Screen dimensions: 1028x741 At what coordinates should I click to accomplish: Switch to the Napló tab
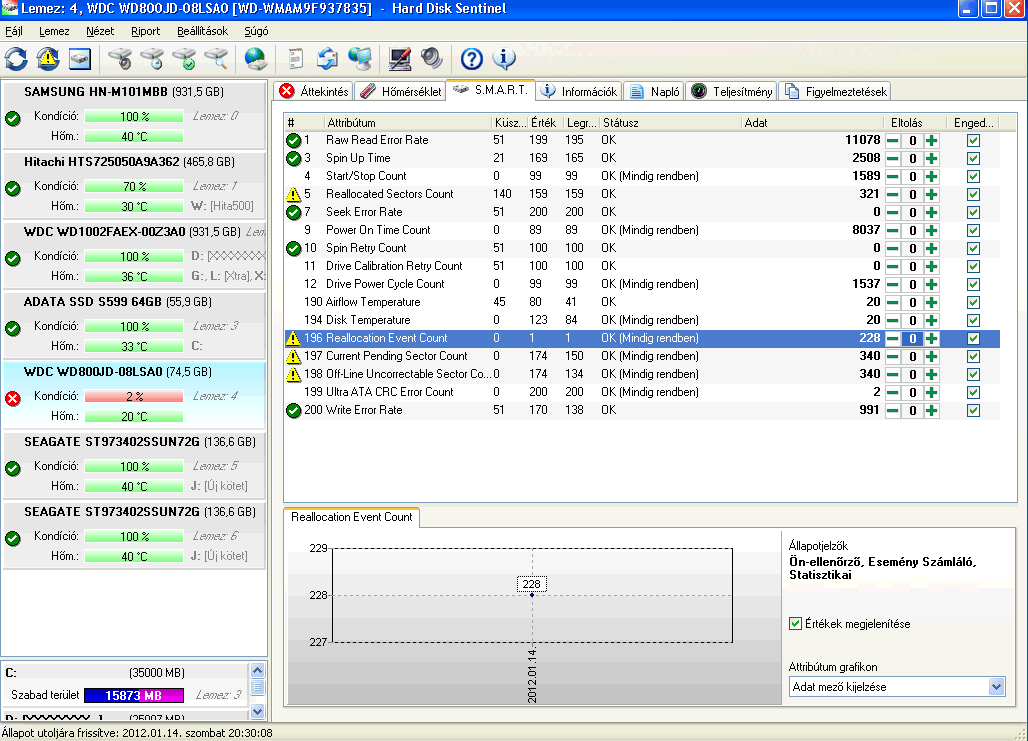(x=654, y=91)
